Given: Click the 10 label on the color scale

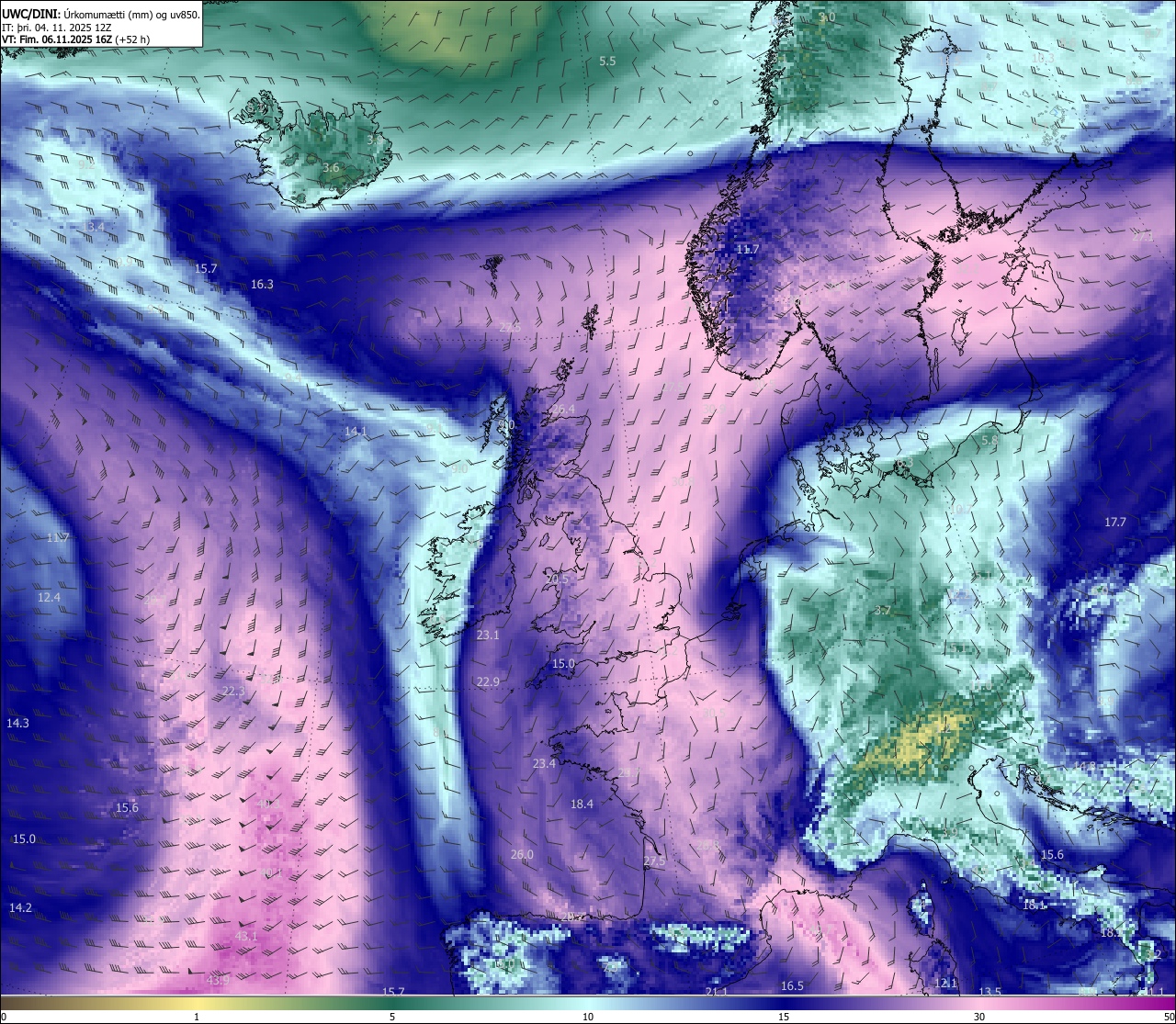Looking at the screenshot, I should pyautogui.click(x=588, y=1017).
